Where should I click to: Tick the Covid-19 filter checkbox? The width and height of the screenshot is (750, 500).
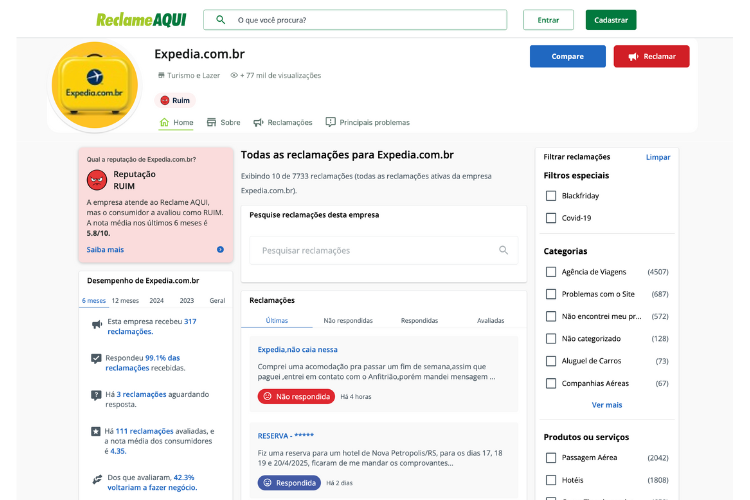551,218
